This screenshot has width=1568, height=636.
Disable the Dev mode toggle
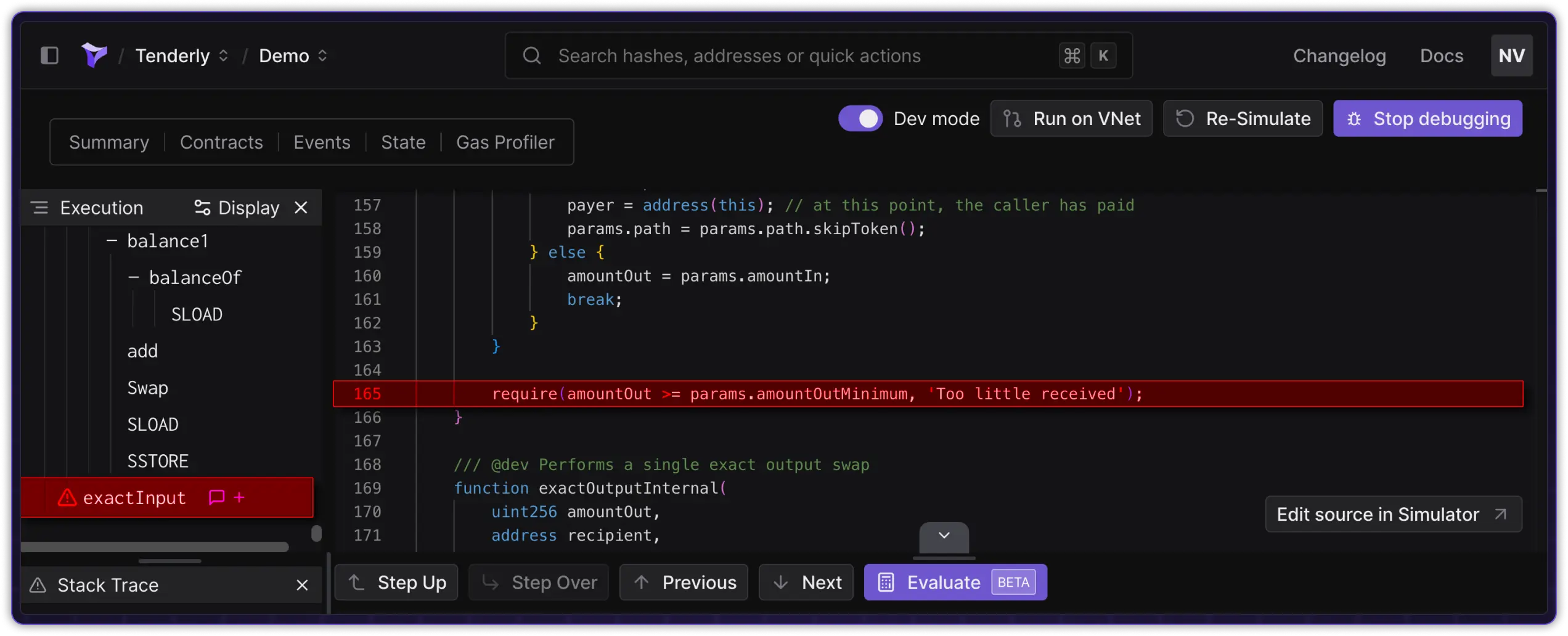(860, 118)
